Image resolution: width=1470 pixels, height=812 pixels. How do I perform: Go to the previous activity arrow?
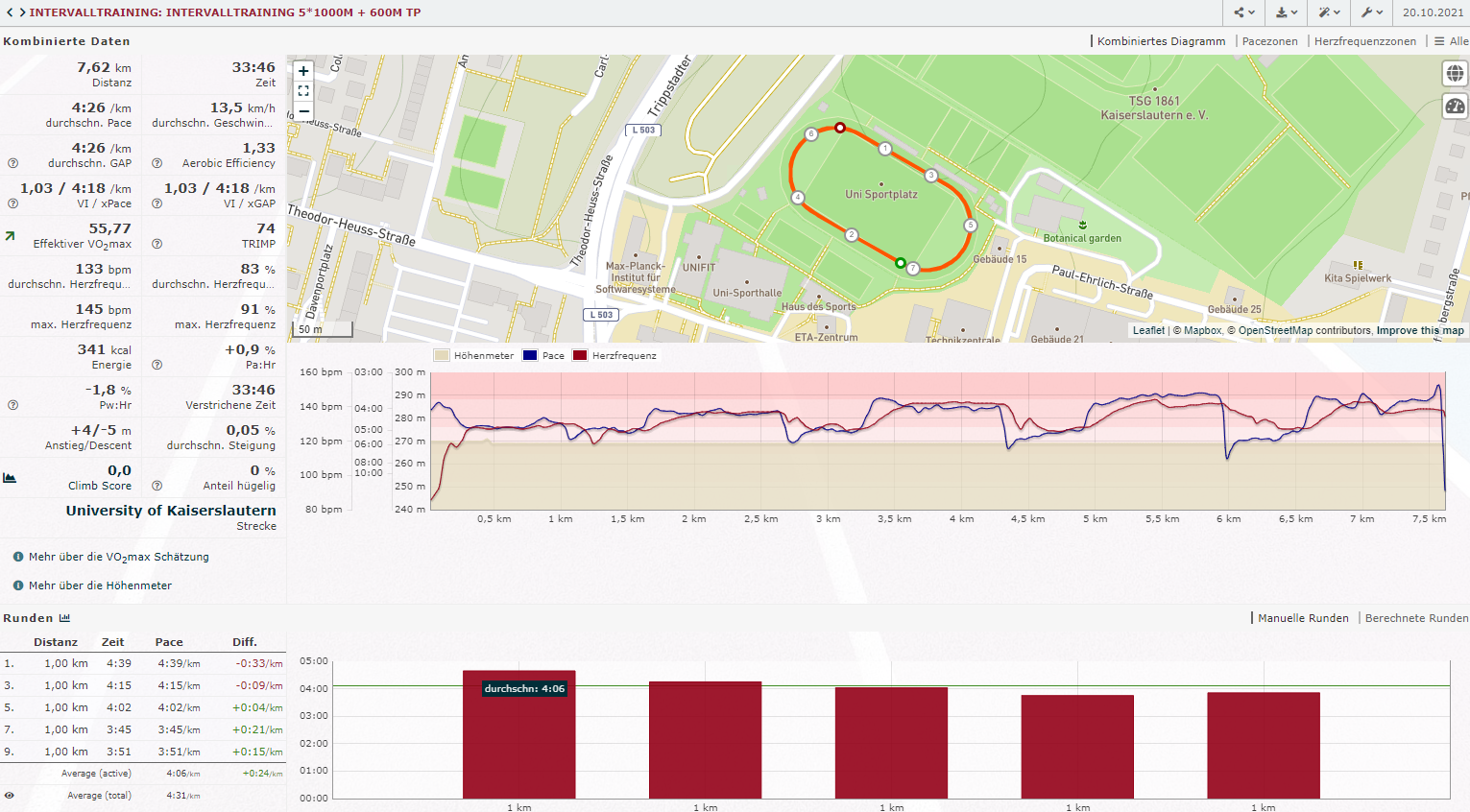click(9, 12)
